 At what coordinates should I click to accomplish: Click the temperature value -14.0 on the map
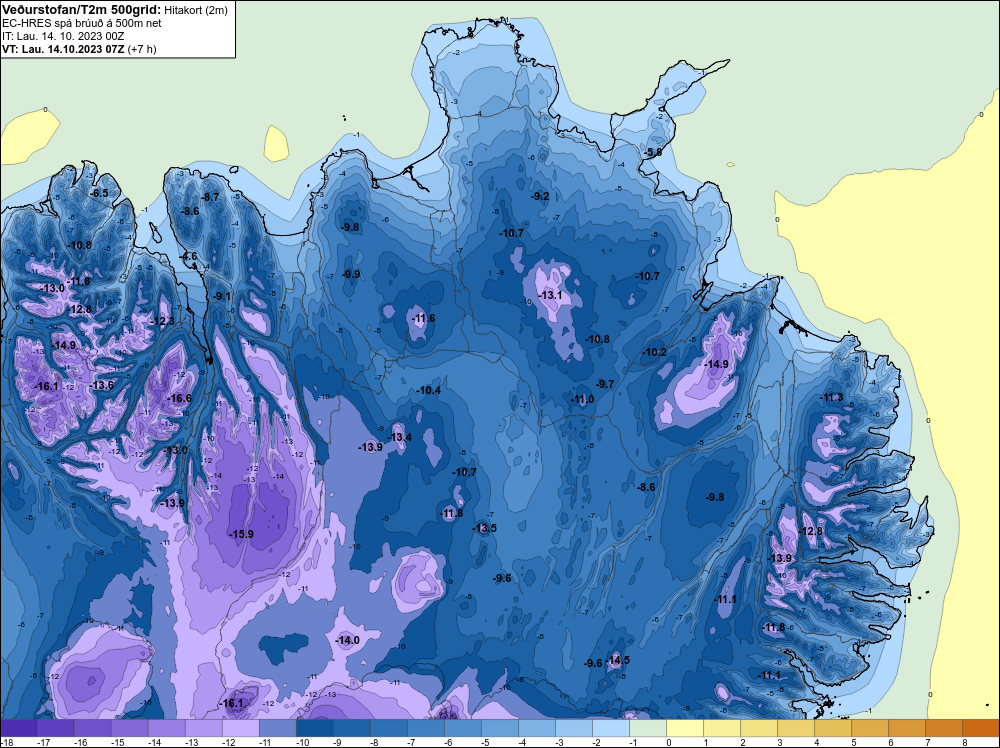[x=348, y=640]
